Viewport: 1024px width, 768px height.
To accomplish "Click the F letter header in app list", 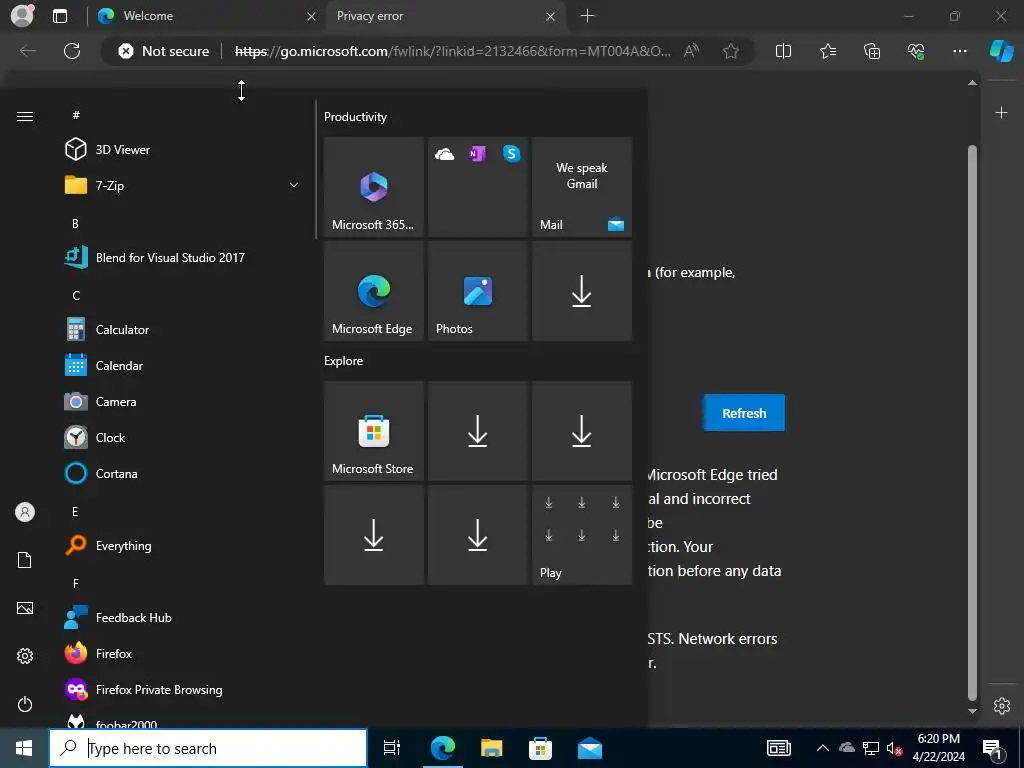I will click(x=76, y=584).
